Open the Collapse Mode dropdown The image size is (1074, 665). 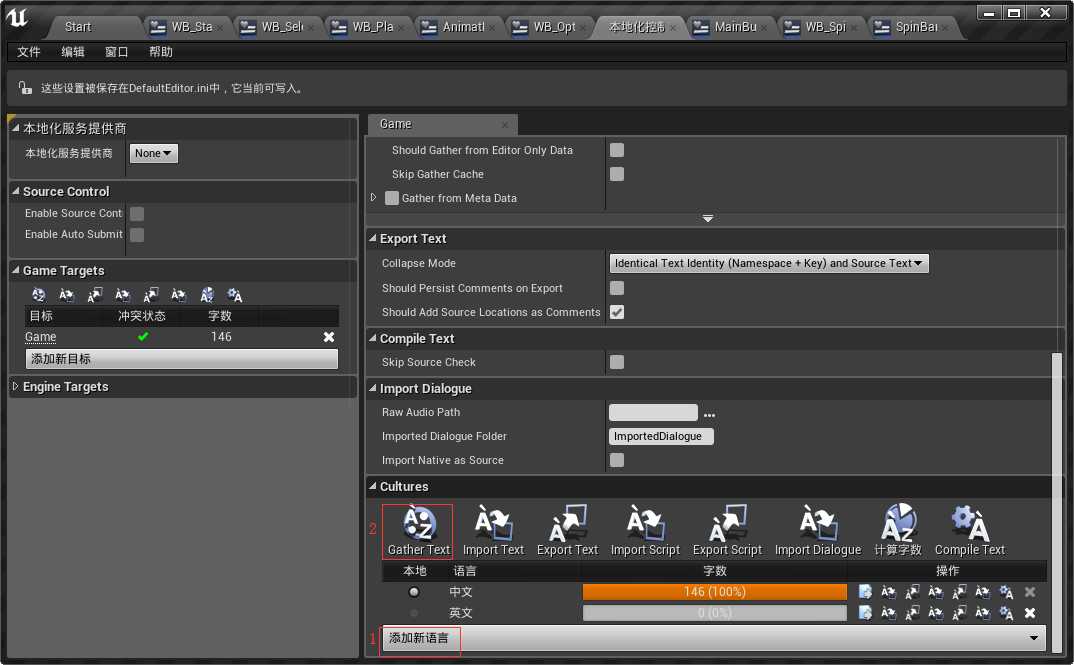coord(769,263)
